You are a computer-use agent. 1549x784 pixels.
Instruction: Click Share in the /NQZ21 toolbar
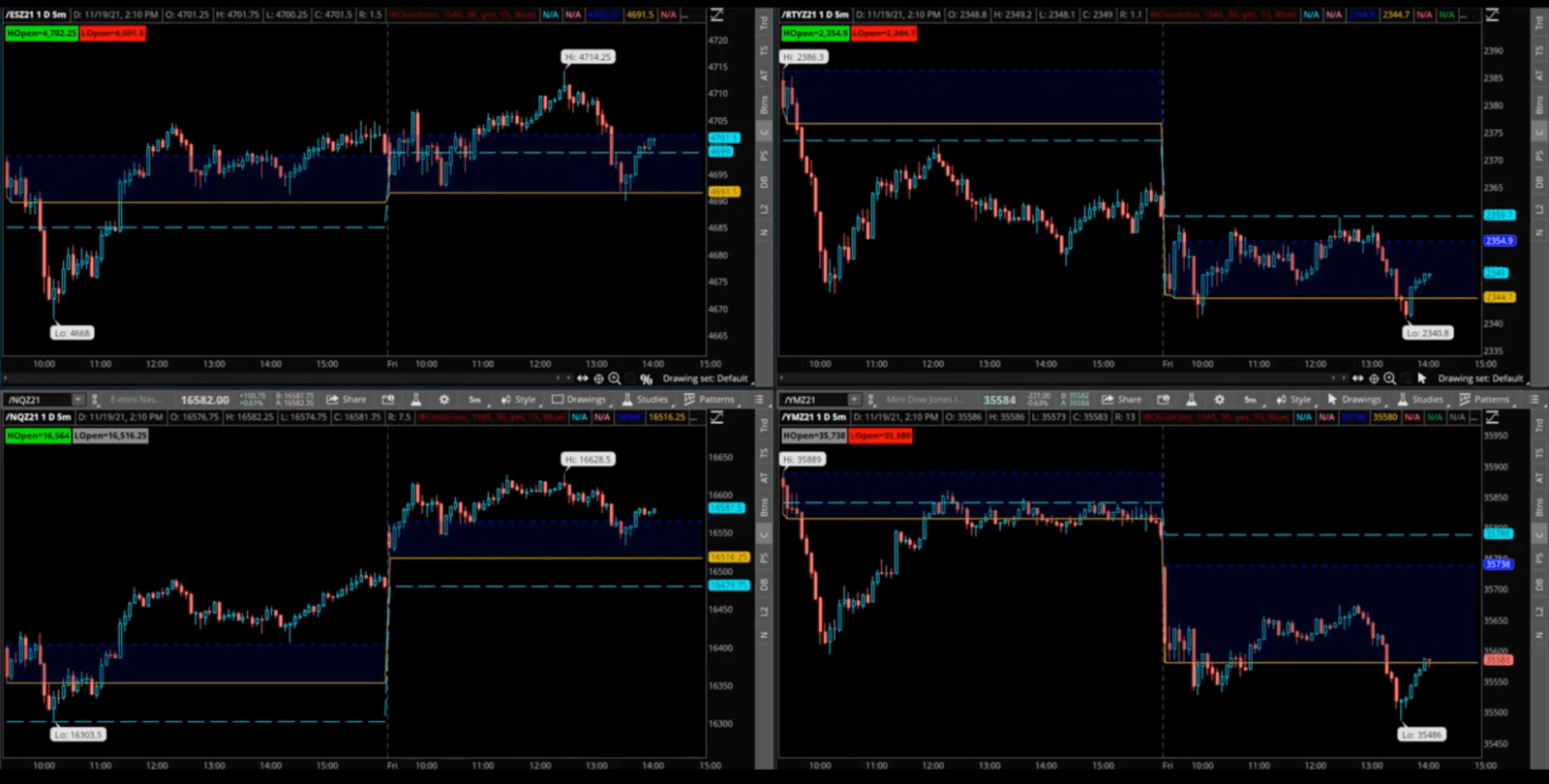tap(347, 399)
